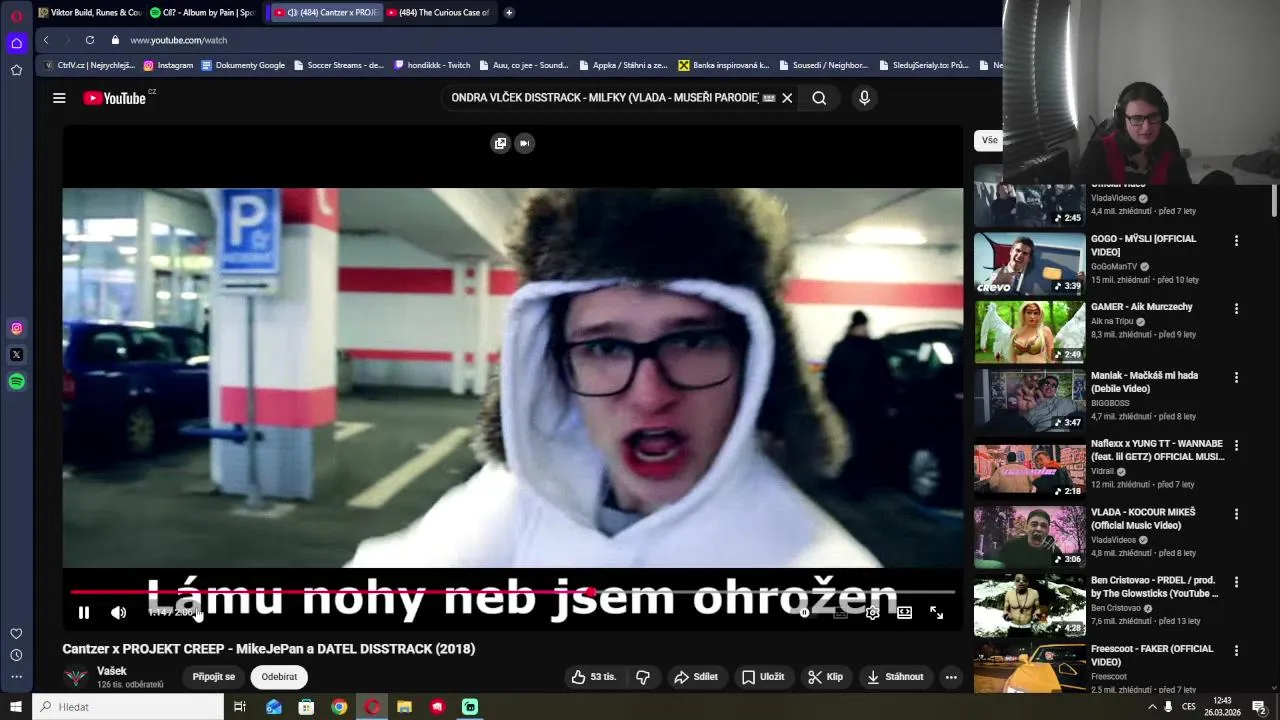Go back in browser history

(x=46, y=40)
